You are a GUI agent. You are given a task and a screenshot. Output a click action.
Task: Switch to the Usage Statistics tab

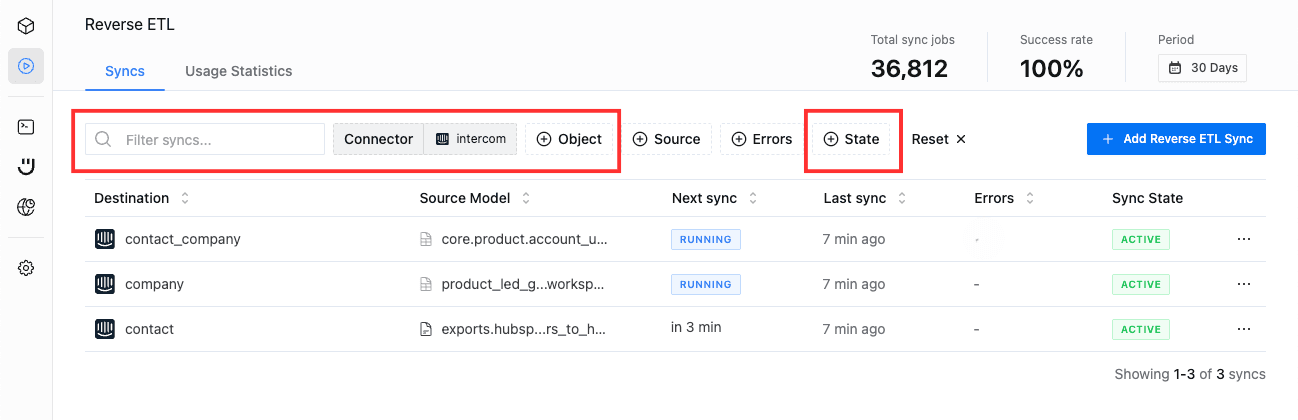239,71
